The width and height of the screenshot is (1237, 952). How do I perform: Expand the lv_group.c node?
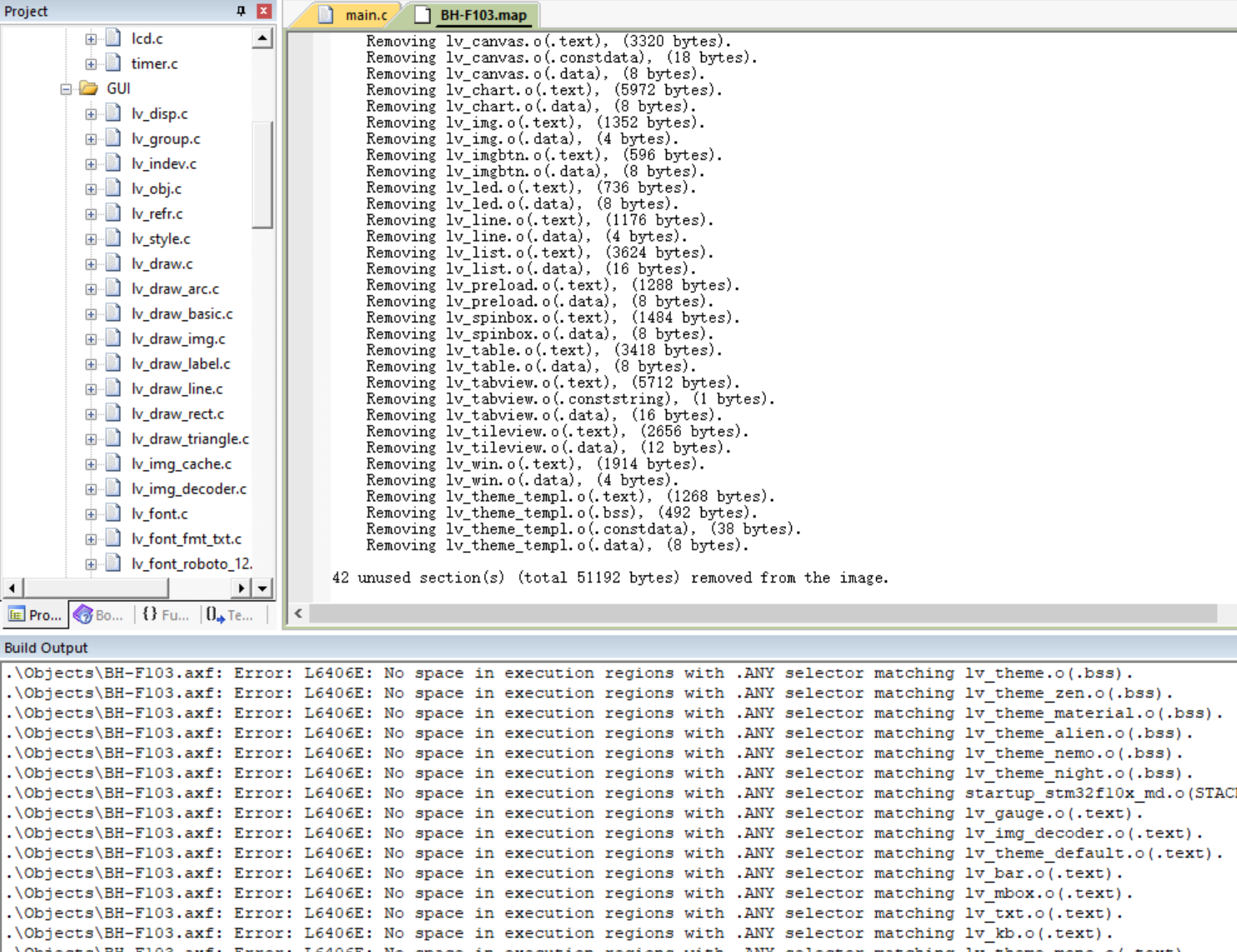click(91, 138)
